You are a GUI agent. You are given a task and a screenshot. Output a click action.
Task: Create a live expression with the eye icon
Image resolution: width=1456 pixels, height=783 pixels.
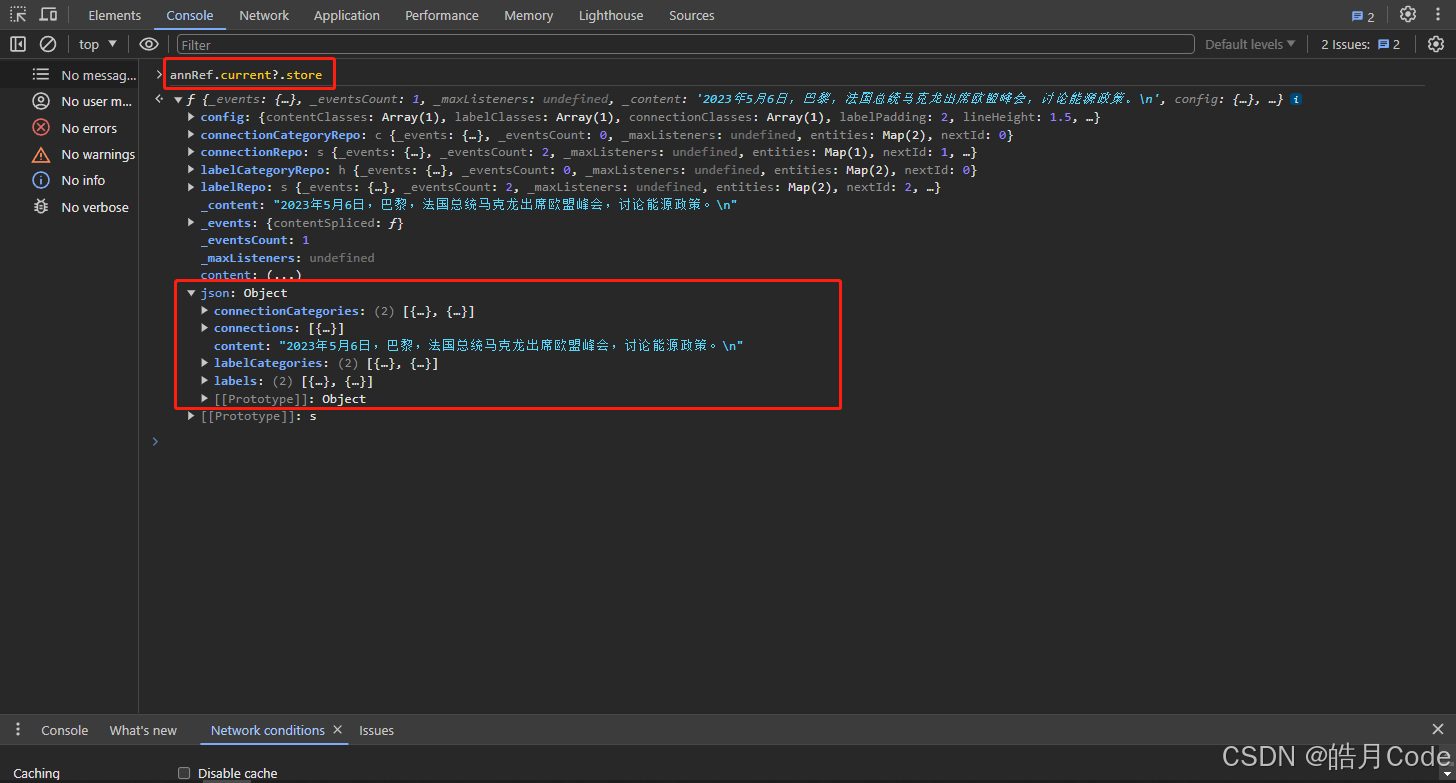149,44
